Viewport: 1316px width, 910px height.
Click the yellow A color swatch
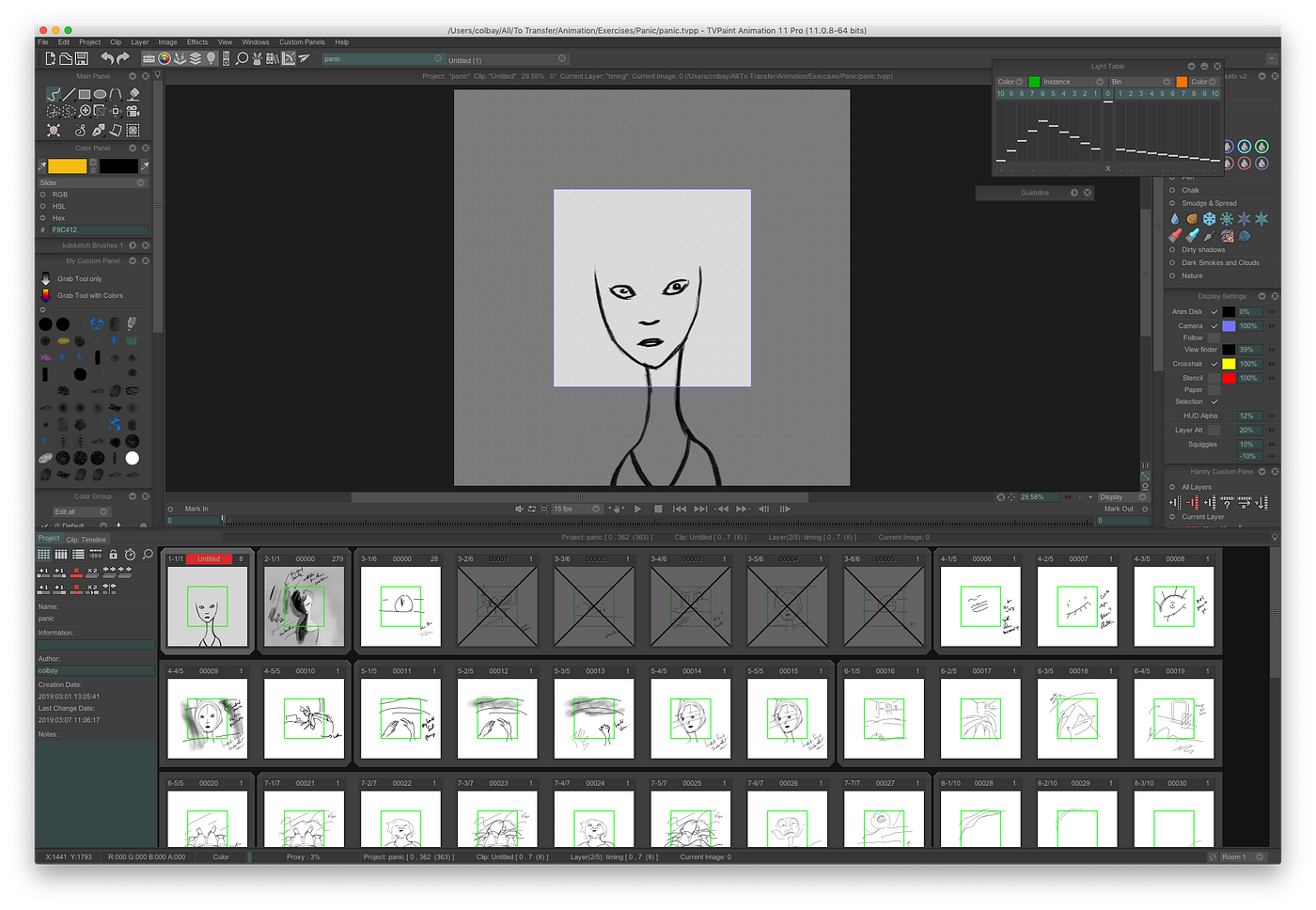(67, 166)
